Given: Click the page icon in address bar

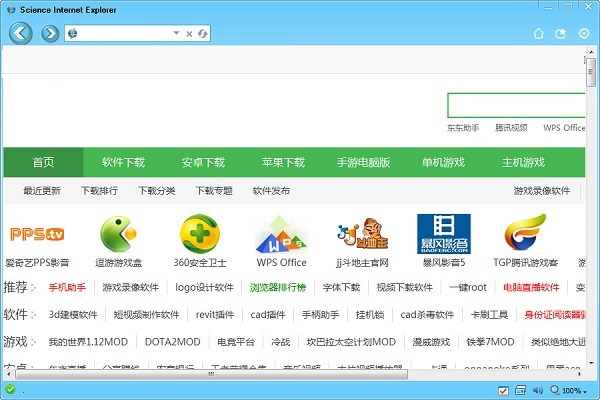Looking at the screenshot, I should 72,34.
